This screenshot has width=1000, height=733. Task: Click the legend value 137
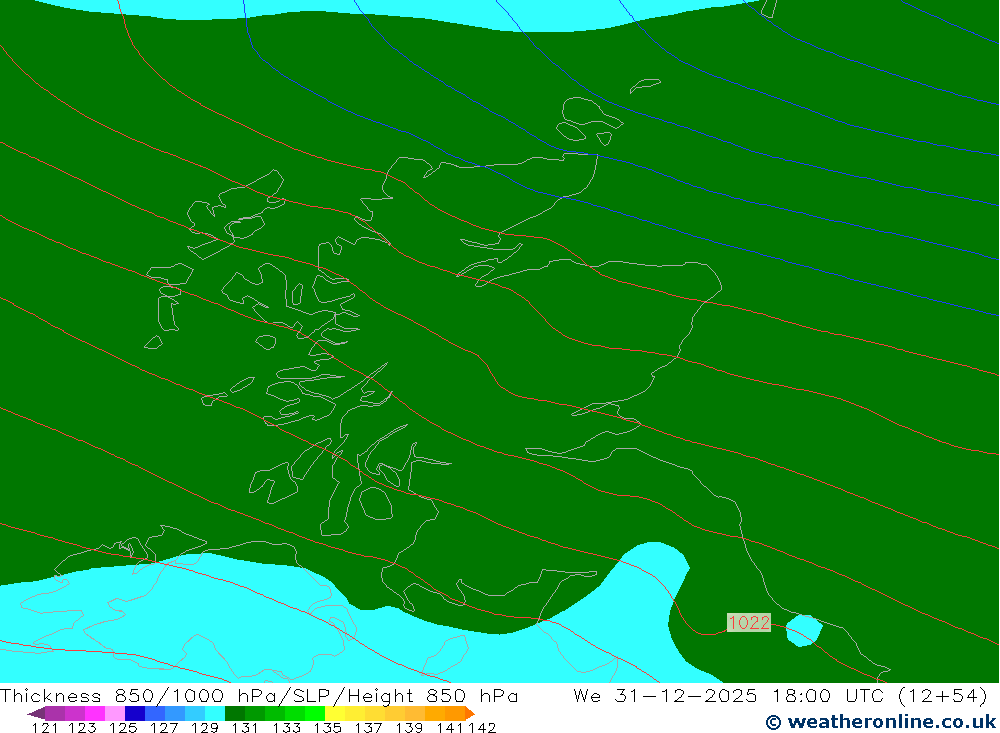pos(368,727)
